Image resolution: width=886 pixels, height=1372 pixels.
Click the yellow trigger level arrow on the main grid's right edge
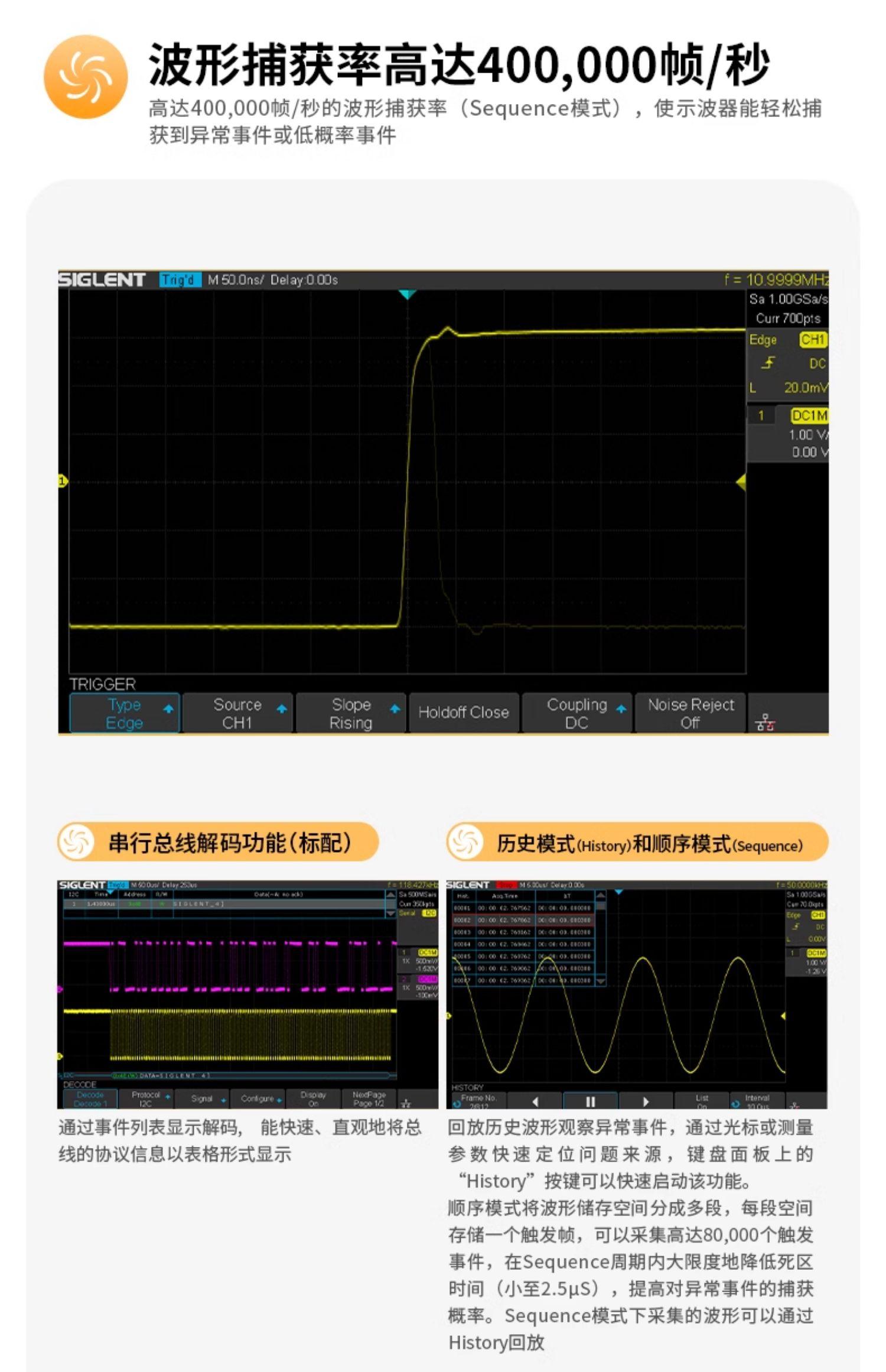741,482
